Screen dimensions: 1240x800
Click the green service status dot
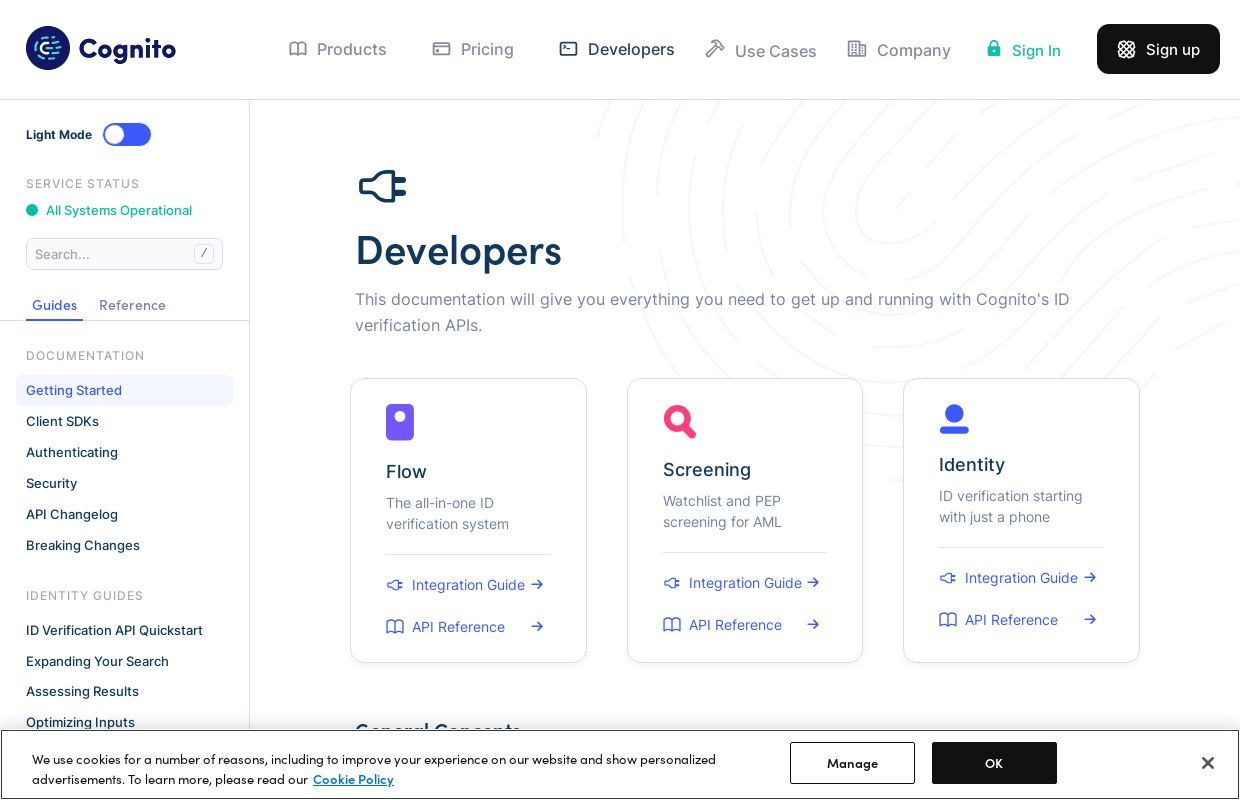tap(32, 210)
